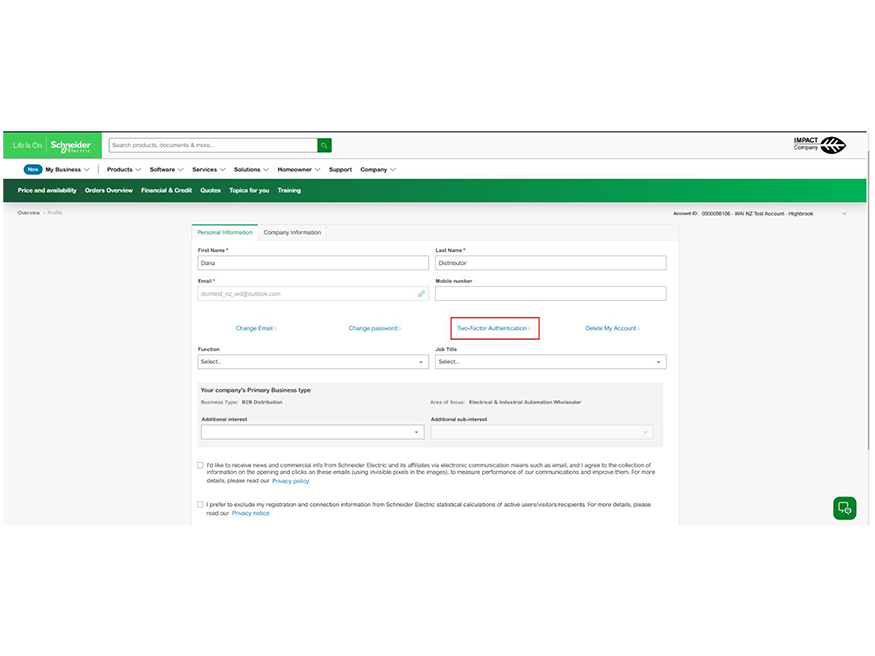Open the Additional interest dropdown
This screenshot has width=875, height=656.
pos(312,432)
